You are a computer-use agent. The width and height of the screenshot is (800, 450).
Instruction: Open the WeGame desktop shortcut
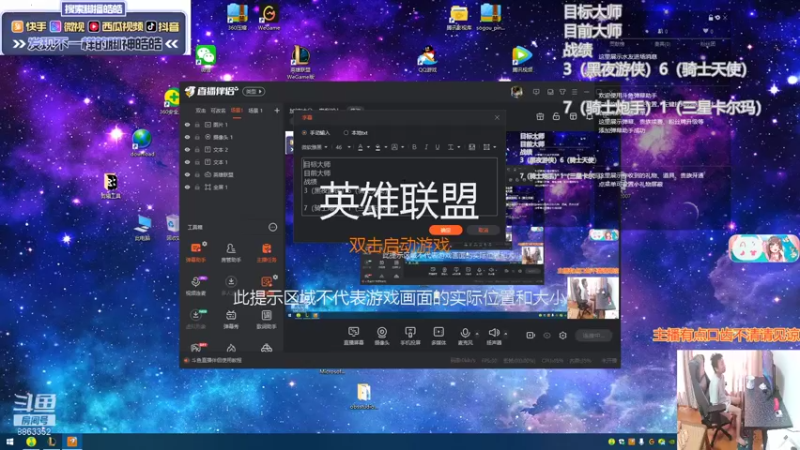pyautogui.click(x=269, y=16)
